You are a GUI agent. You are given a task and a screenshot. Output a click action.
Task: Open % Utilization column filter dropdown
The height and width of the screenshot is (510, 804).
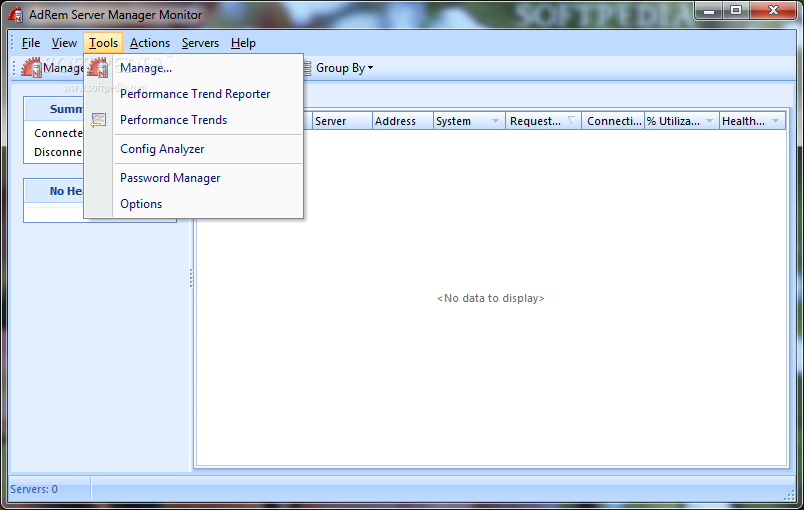710,121
